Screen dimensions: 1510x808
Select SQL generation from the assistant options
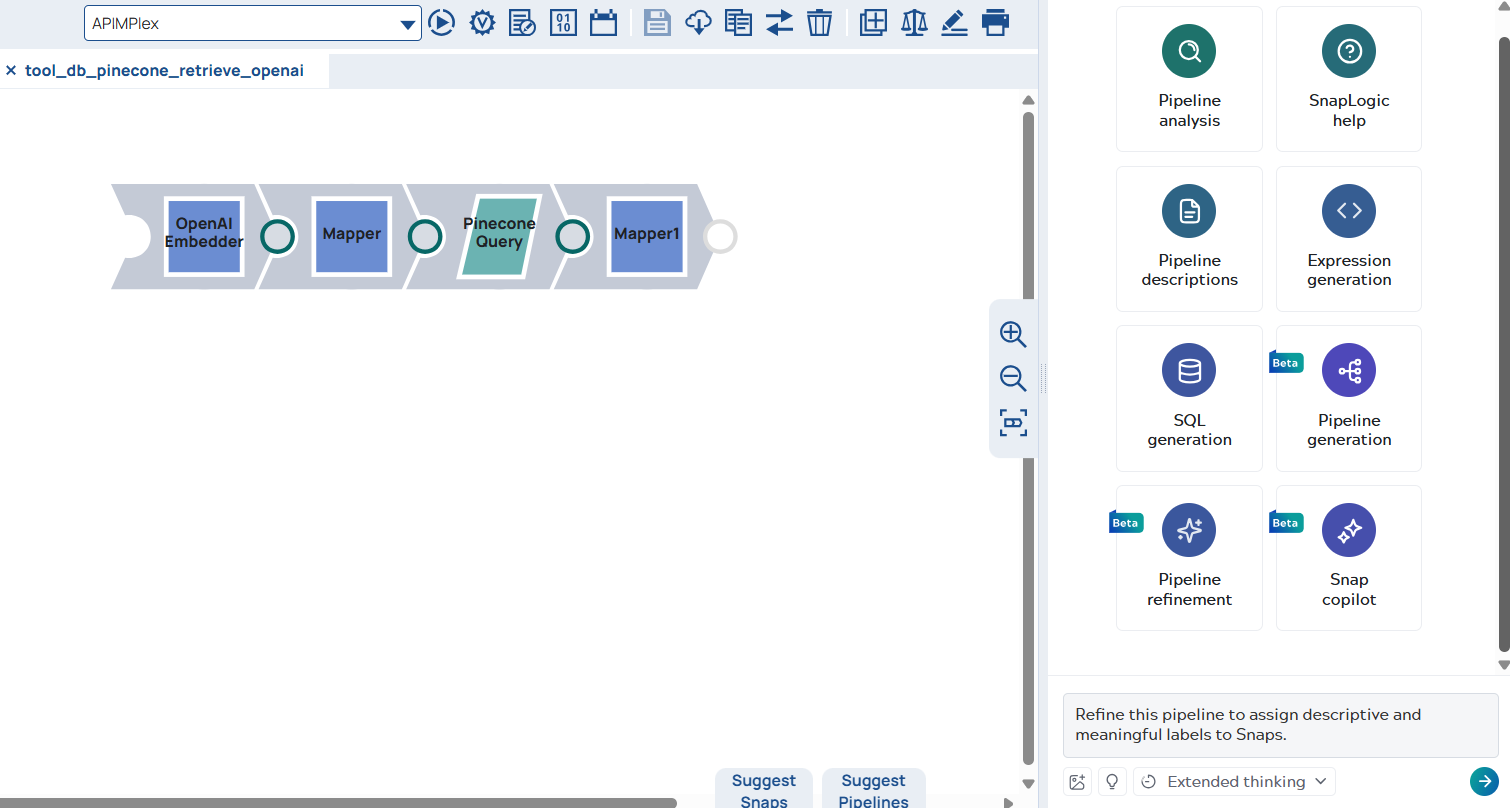coord(1189,398)
